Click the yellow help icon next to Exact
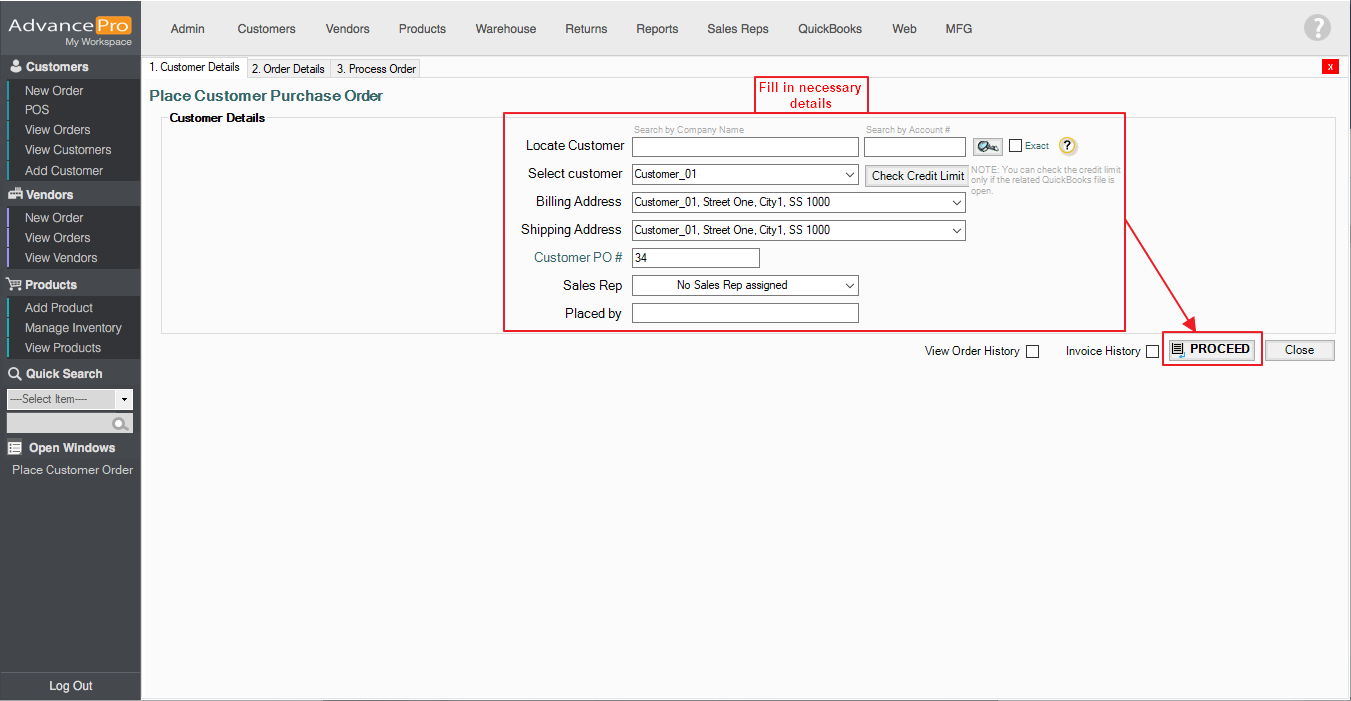Image resolution: width=1351 pixels, height=701 pixels. [x=1067, y=146]
